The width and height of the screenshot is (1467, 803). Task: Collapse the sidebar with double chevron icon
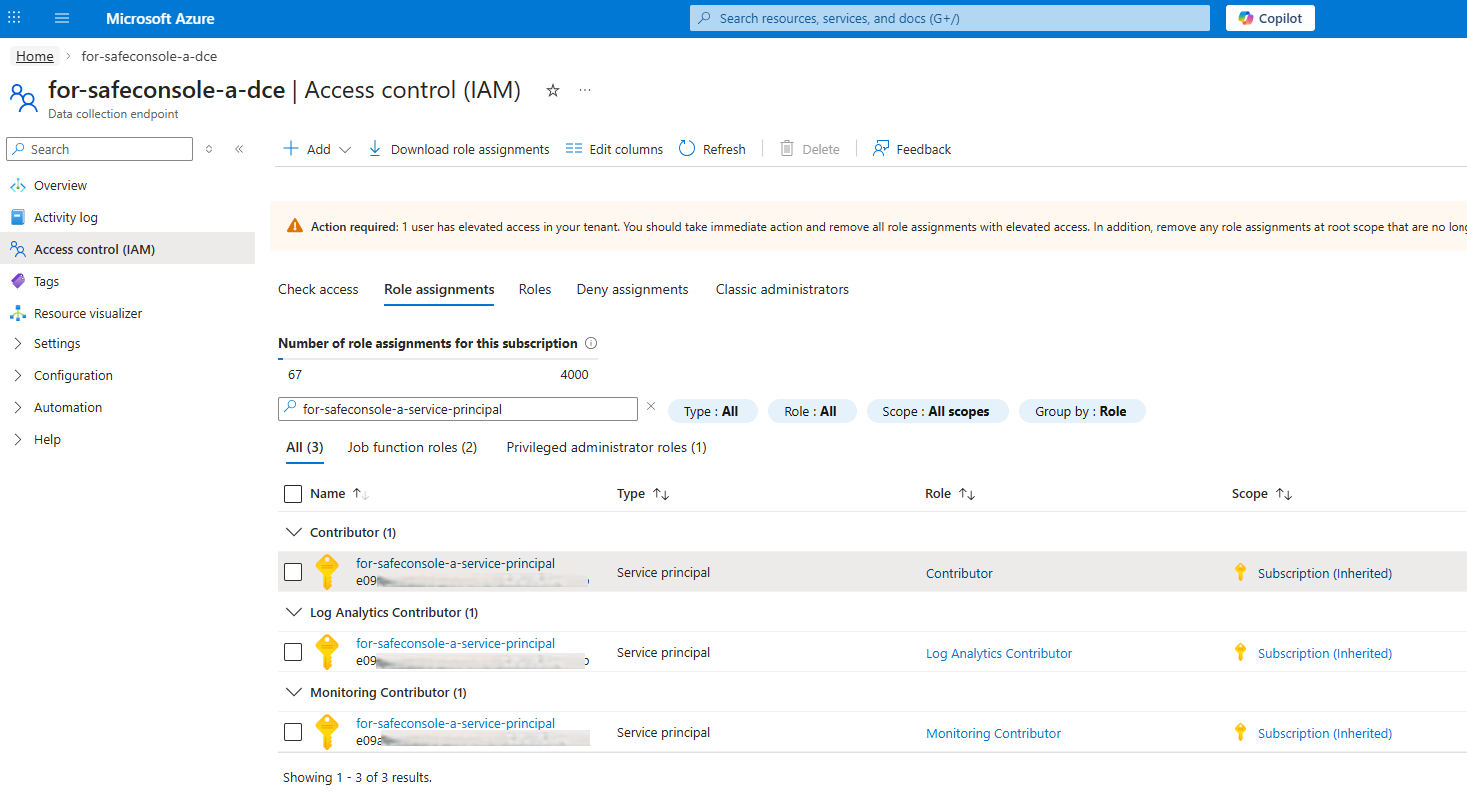point(239,149)
